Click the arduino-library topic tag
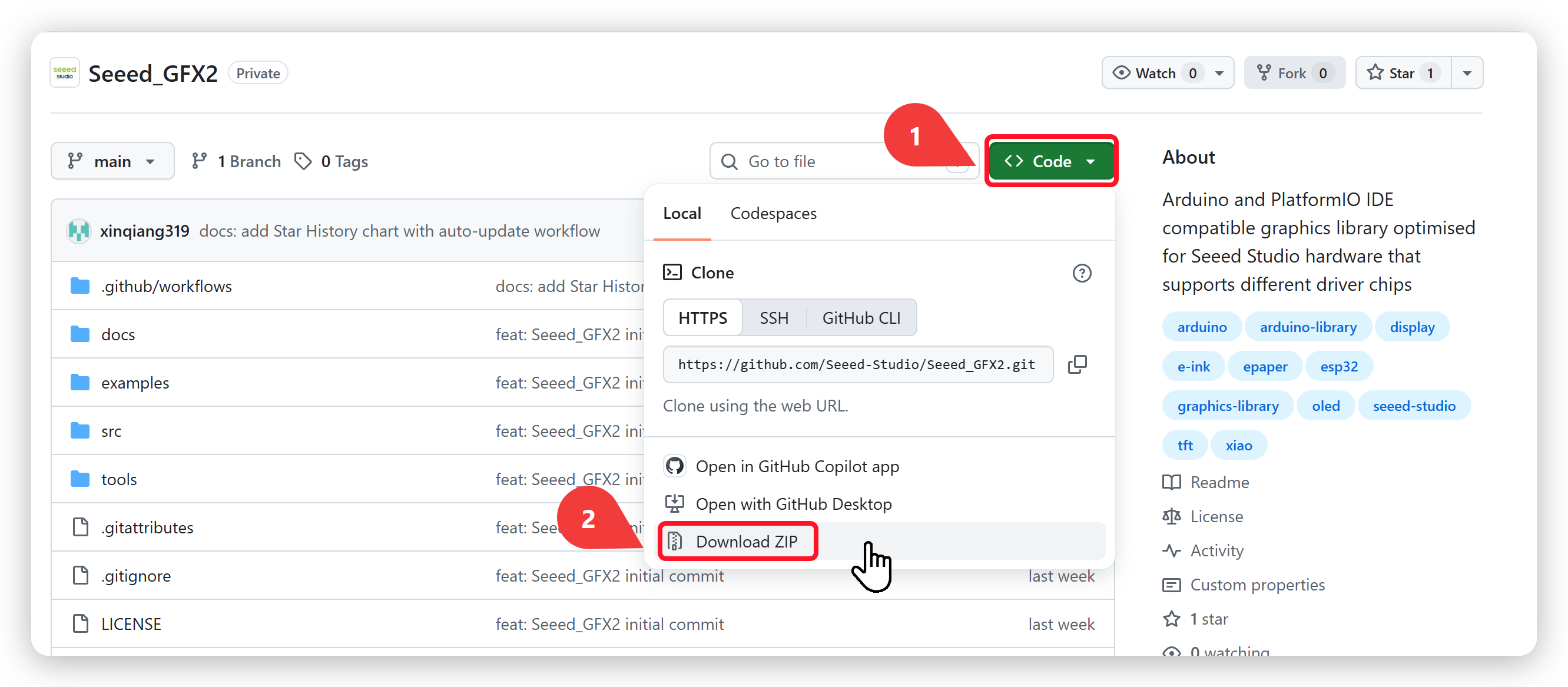The width and height of the screenshot is (1568, 687). (x=1308, y=327)
